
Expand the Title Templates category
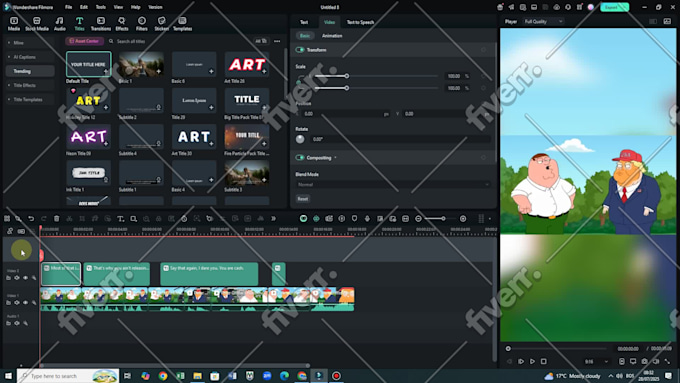29,100
